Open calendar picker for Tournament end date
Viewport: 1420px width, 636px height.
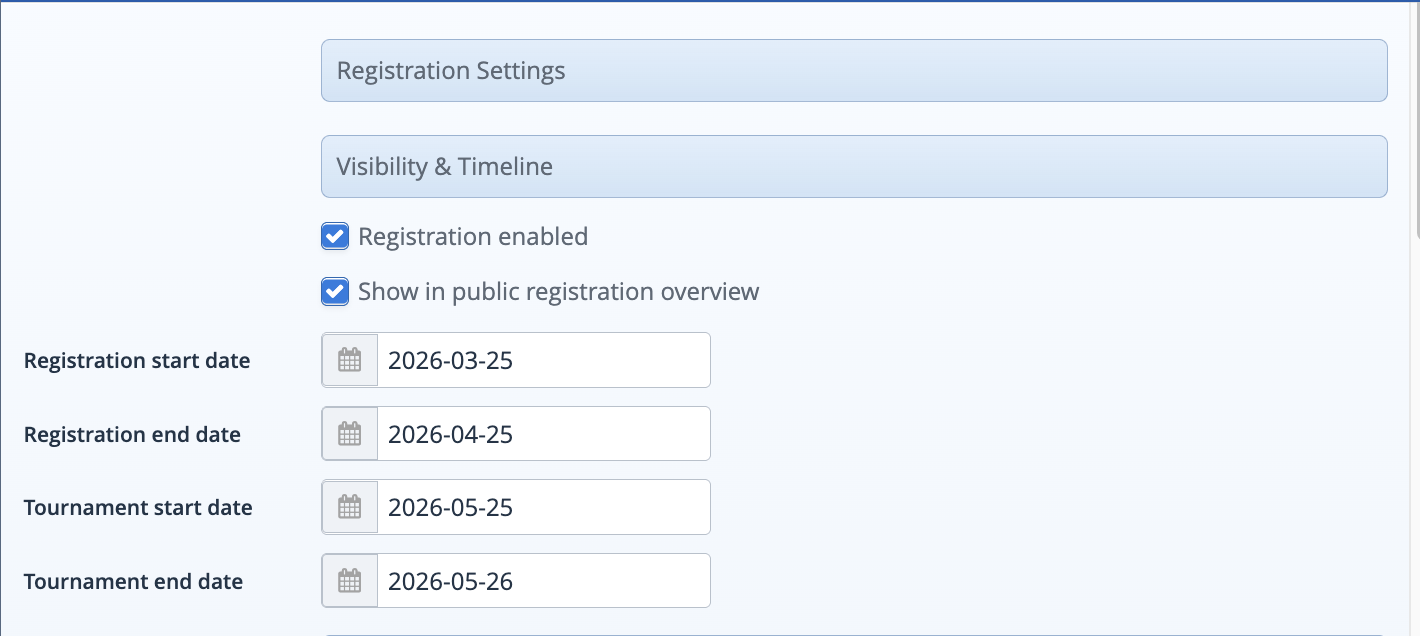(x=349, y=581)
